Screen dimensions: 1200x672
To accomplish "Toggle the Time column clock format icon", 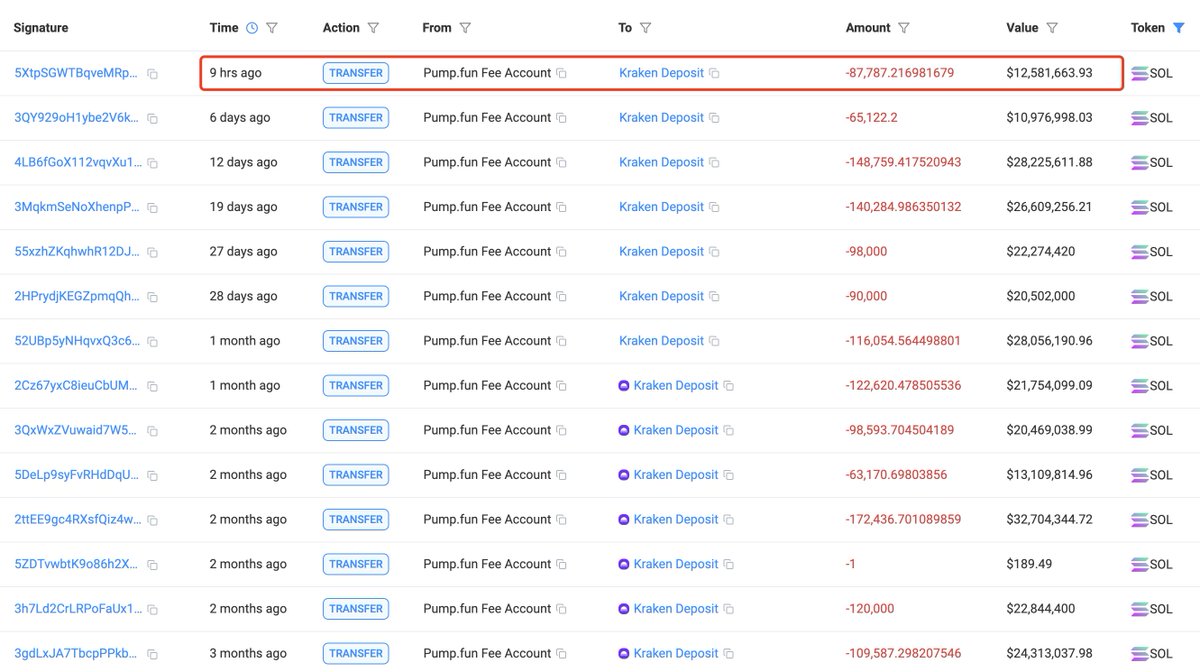I will tap(252, 28).
